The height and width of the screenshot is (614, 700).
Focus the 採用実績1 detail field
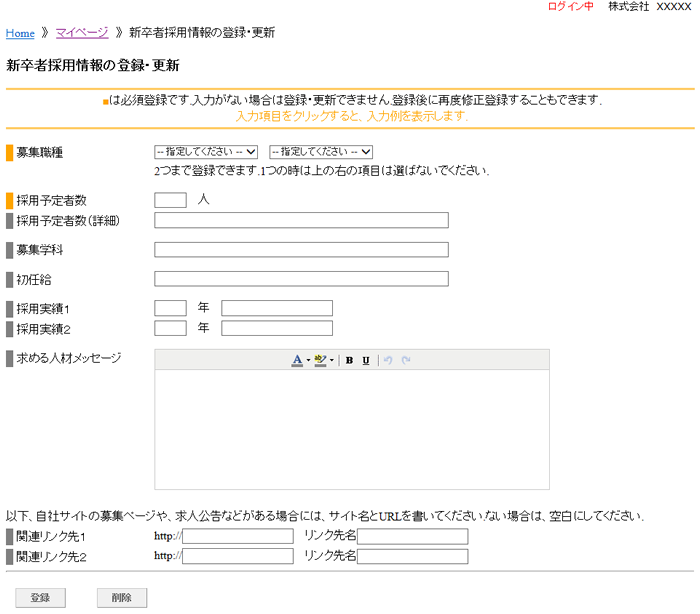click(x=277, y=308)
